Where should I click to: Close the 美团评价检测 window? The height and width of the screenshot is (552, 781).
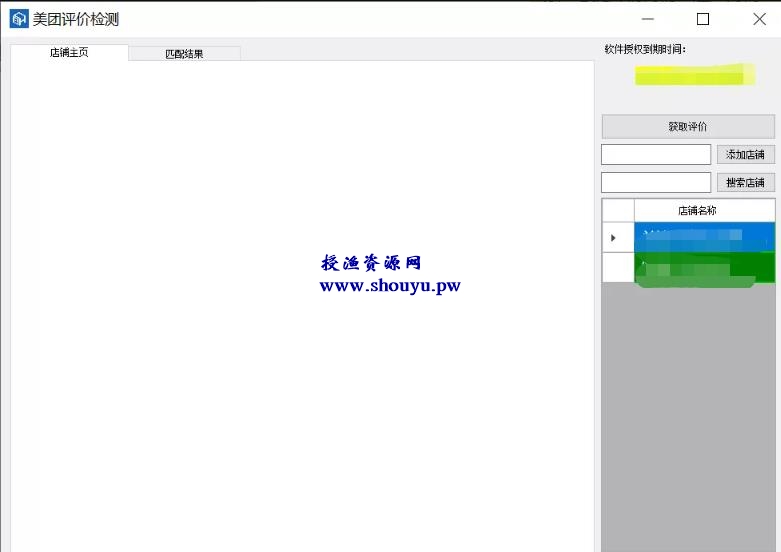pyautogui.click(x=760, y=19)
